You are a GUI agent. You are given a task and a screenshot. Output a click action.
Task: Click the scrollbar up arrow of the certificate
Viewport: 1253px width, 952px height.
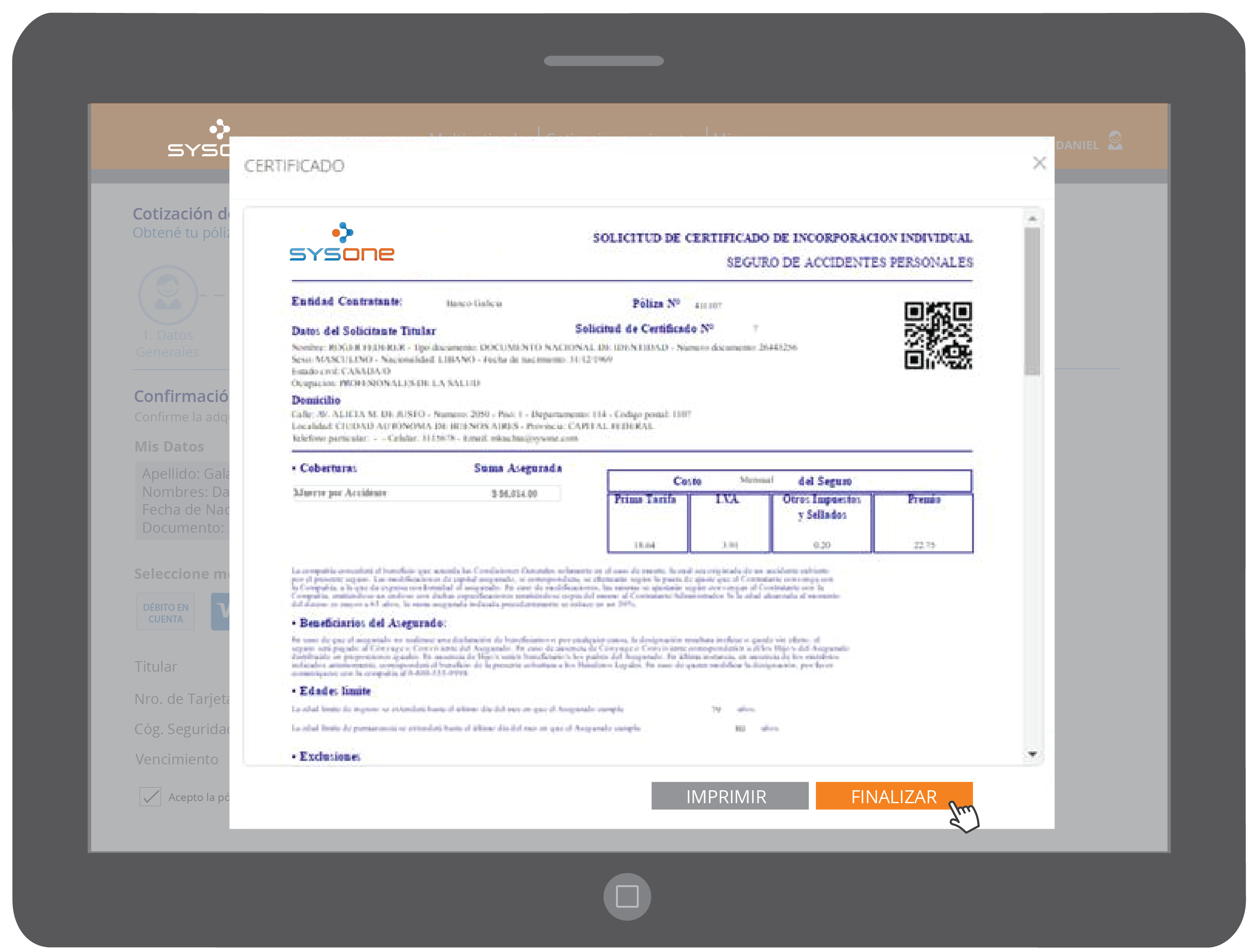click(1032, 219)
